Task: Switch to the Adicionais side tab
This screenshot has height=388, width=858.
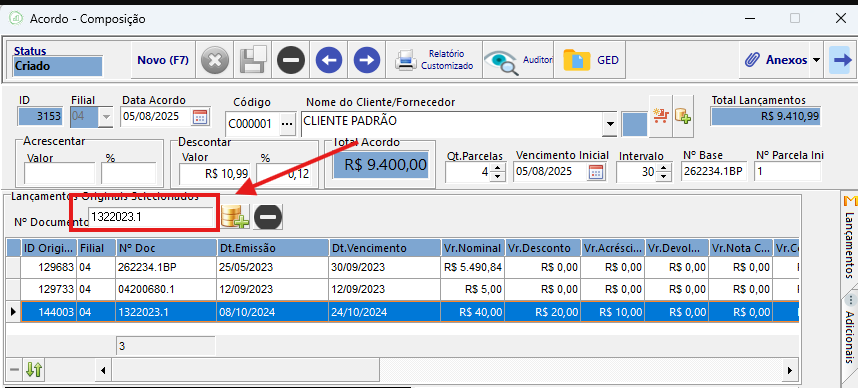Action: (x=850, y=335)
